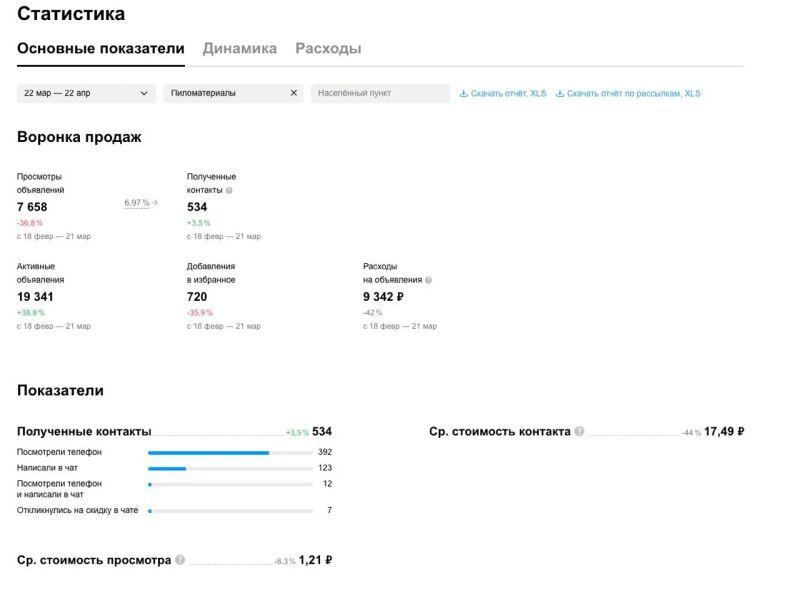
Task: Open the "Пиломатериалы" category selector
Action: tap(225, 93)
